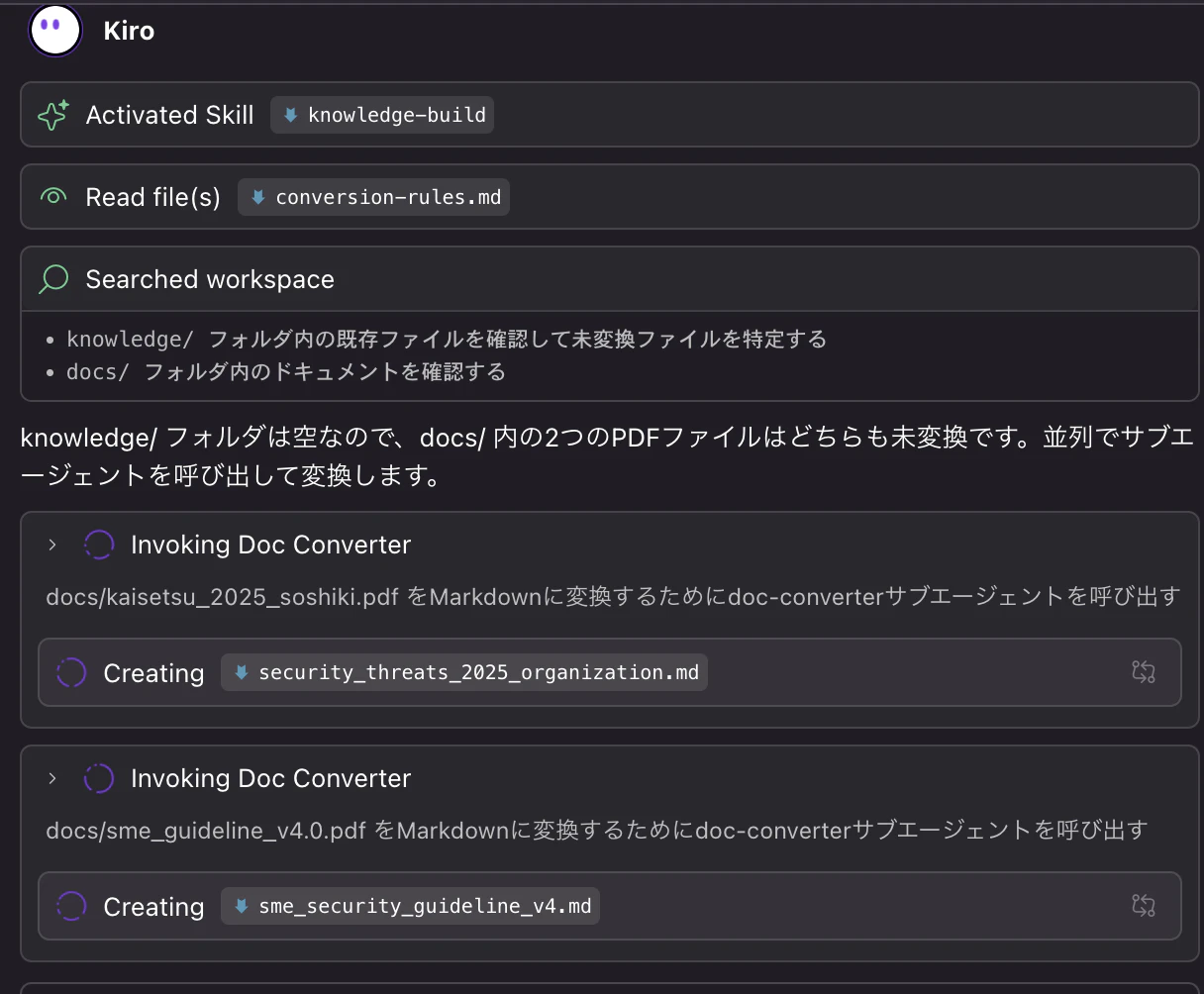Click the Kiro name label
The image size is (1204, 994).
129,31
